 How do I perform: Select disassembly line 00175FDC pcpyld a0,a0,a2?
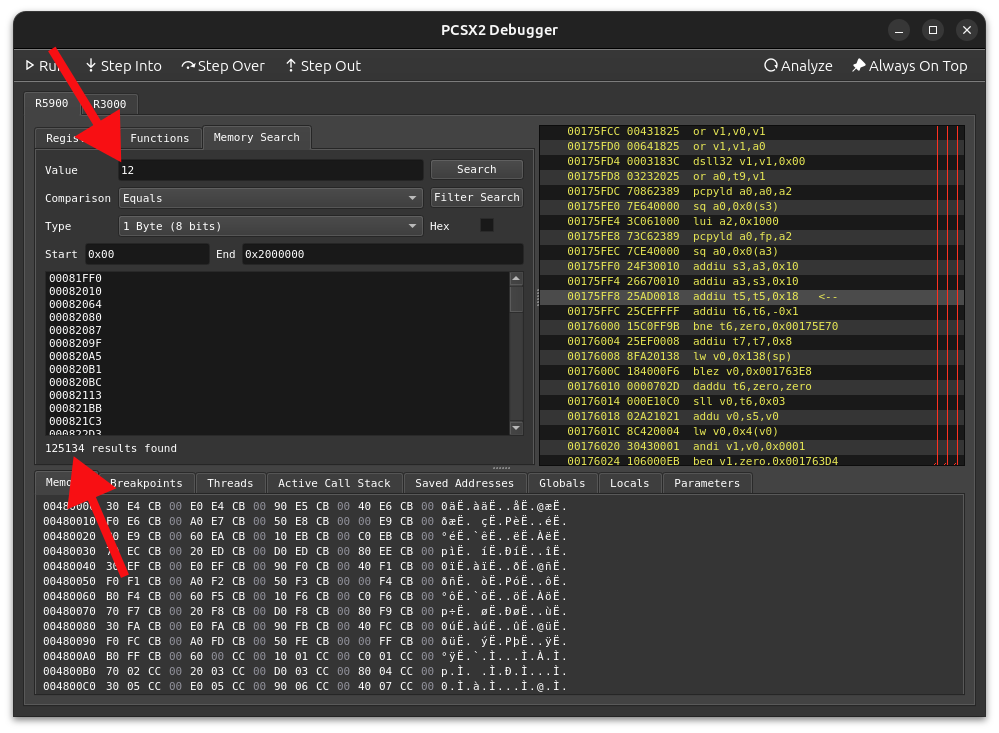[x=752, y=191]
